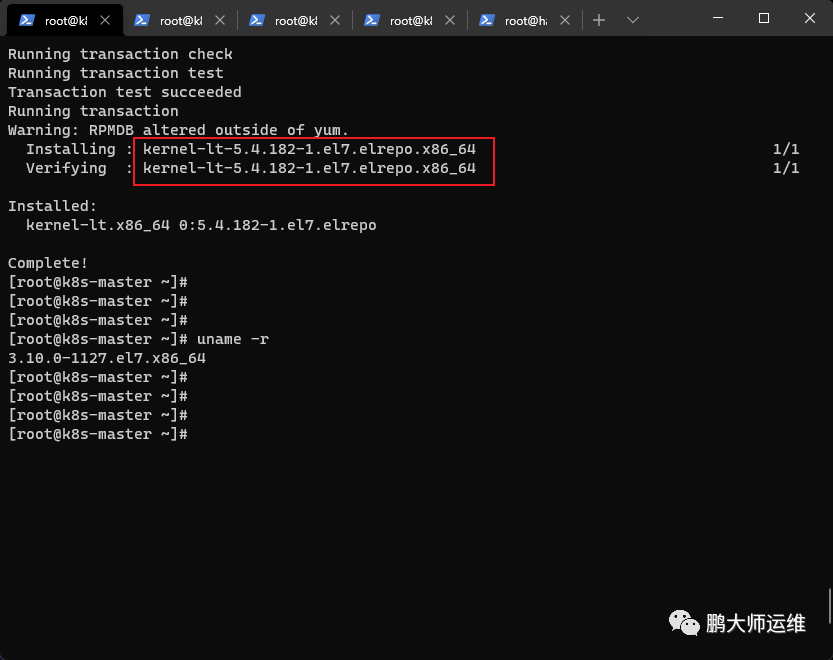Click the terminal icon on the third tab
Image resolution: width=833 pixels, height=660 pixels.
click(257, 20)
